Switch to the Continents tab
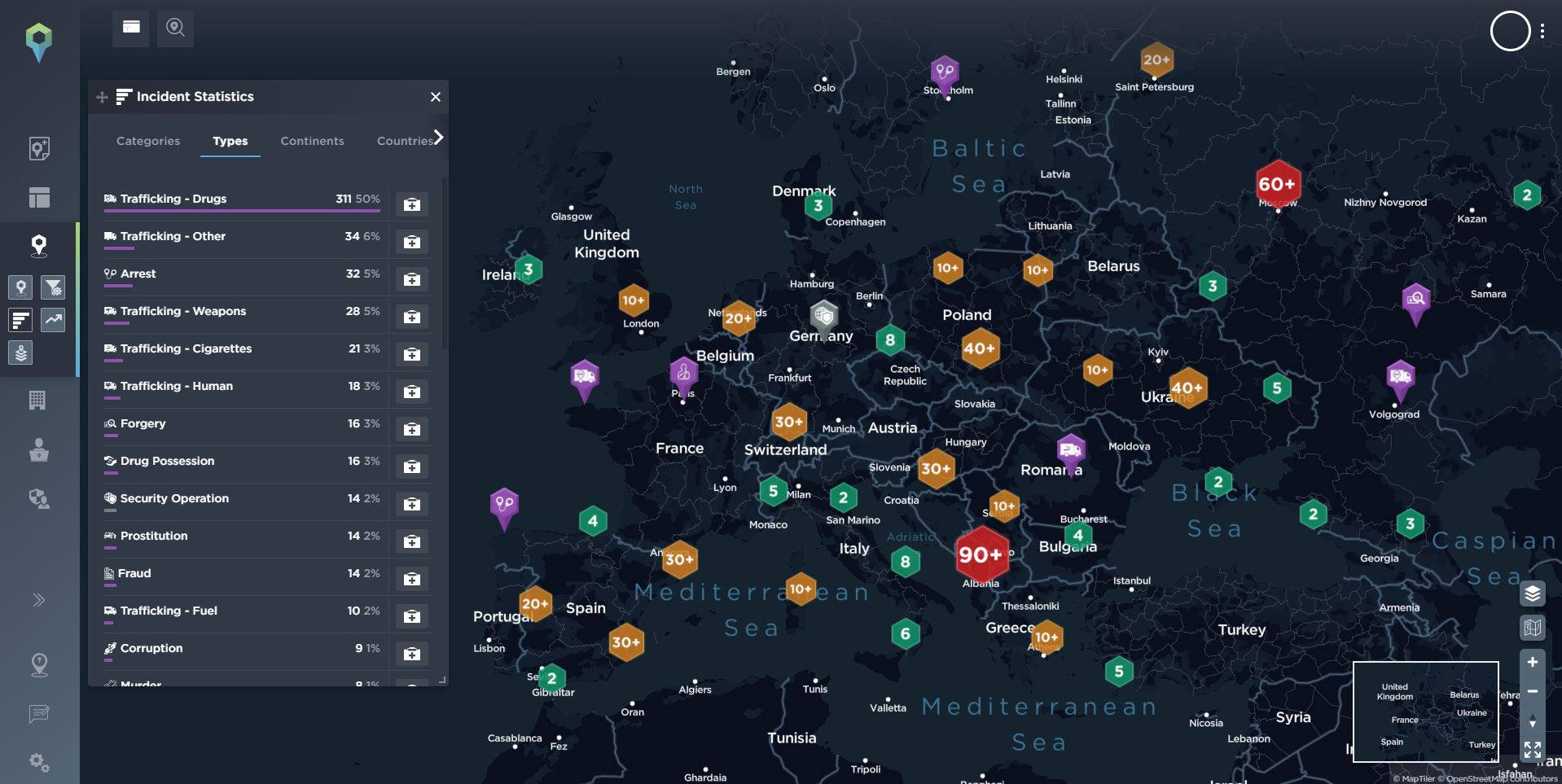This screenshot has height=784, width=1562. pos(312,141)
